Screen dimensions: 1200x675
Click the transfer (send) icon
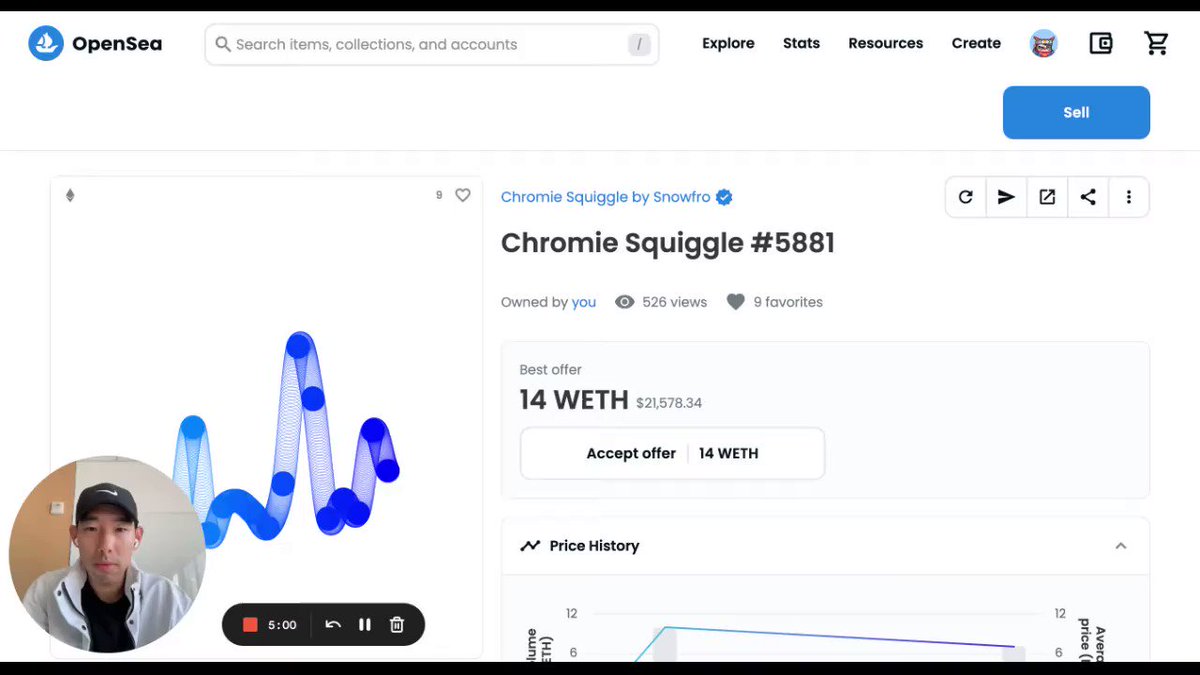(x=1006, y=197)
